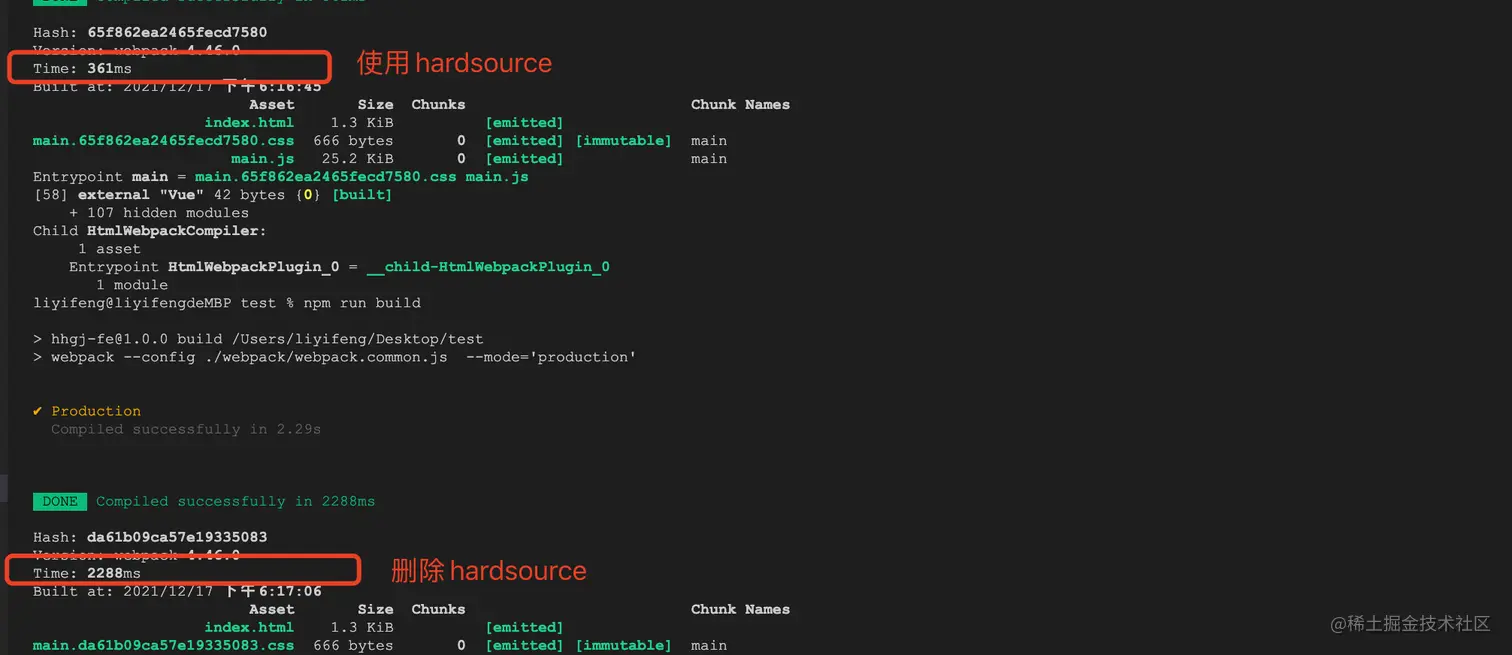Select the 'Time: 2288ms' line

tap(87, 572)
